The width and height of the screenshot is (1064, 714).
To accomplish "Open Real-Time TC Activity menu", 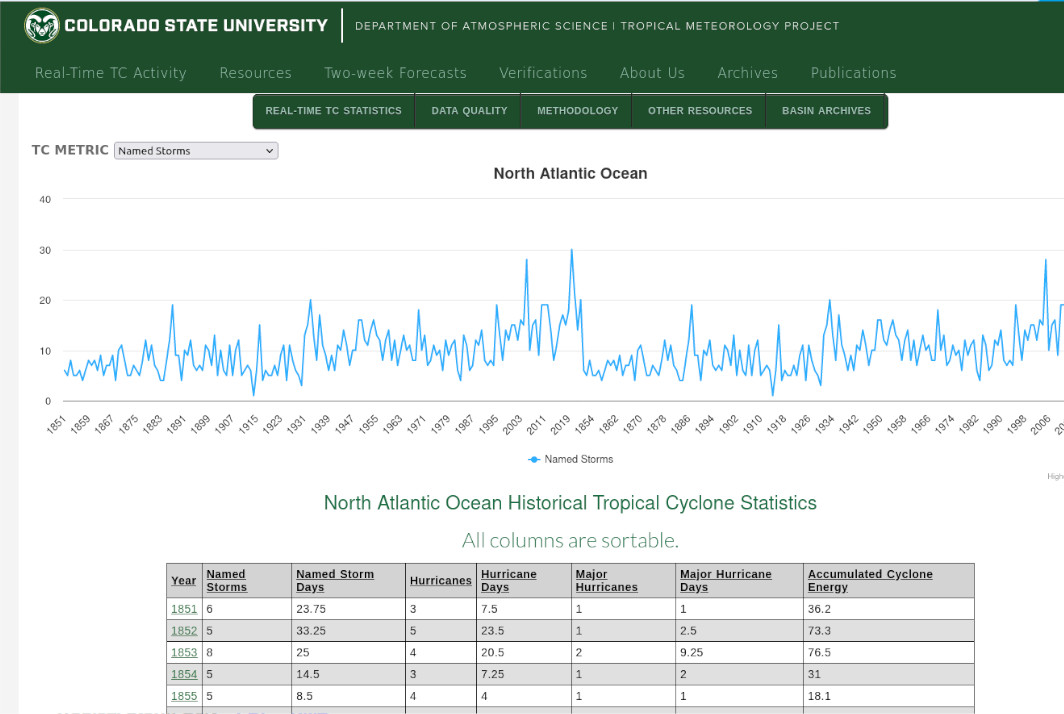I will tap(110, 73).
